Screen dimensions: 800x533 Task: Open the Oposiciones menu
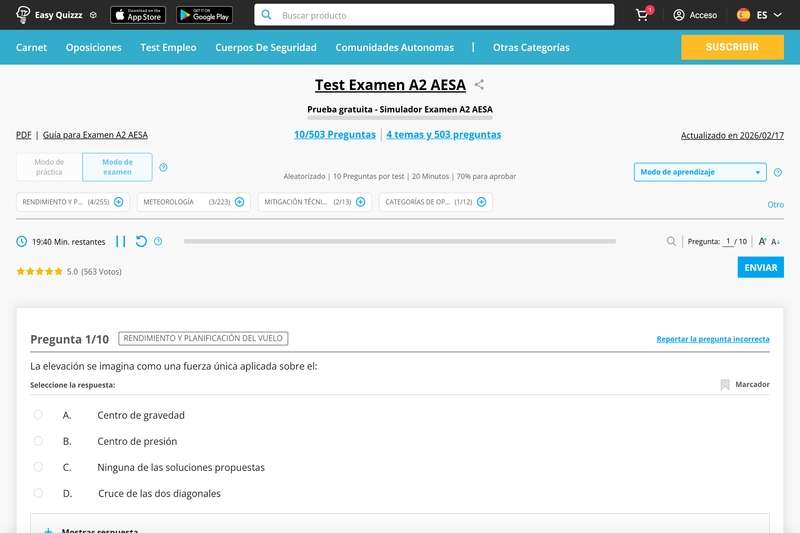click(x=93, y=47)
